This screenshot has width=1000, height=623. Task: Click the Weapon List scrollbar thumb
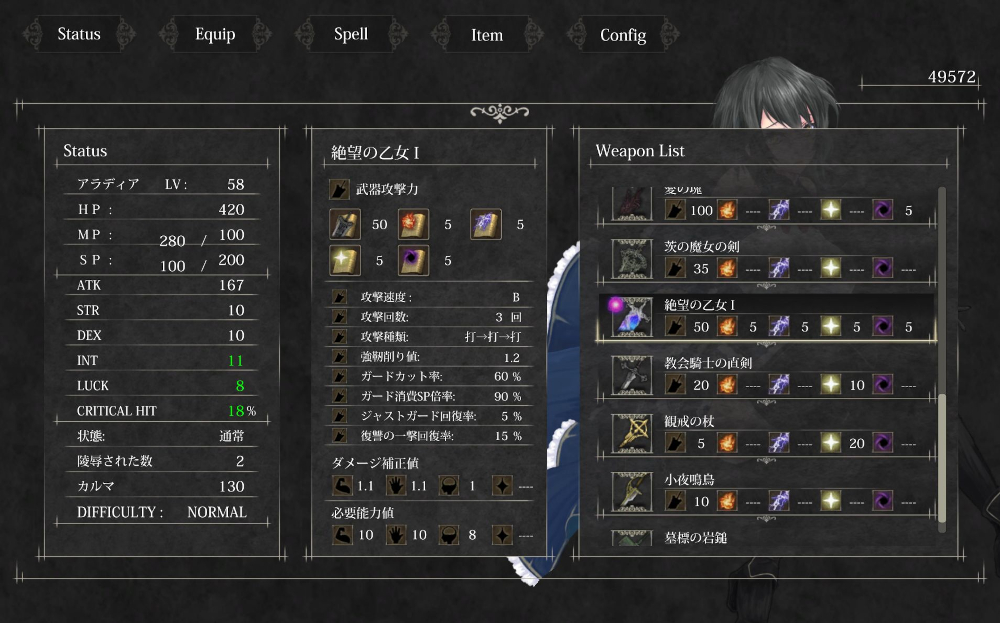click(942, 458)
